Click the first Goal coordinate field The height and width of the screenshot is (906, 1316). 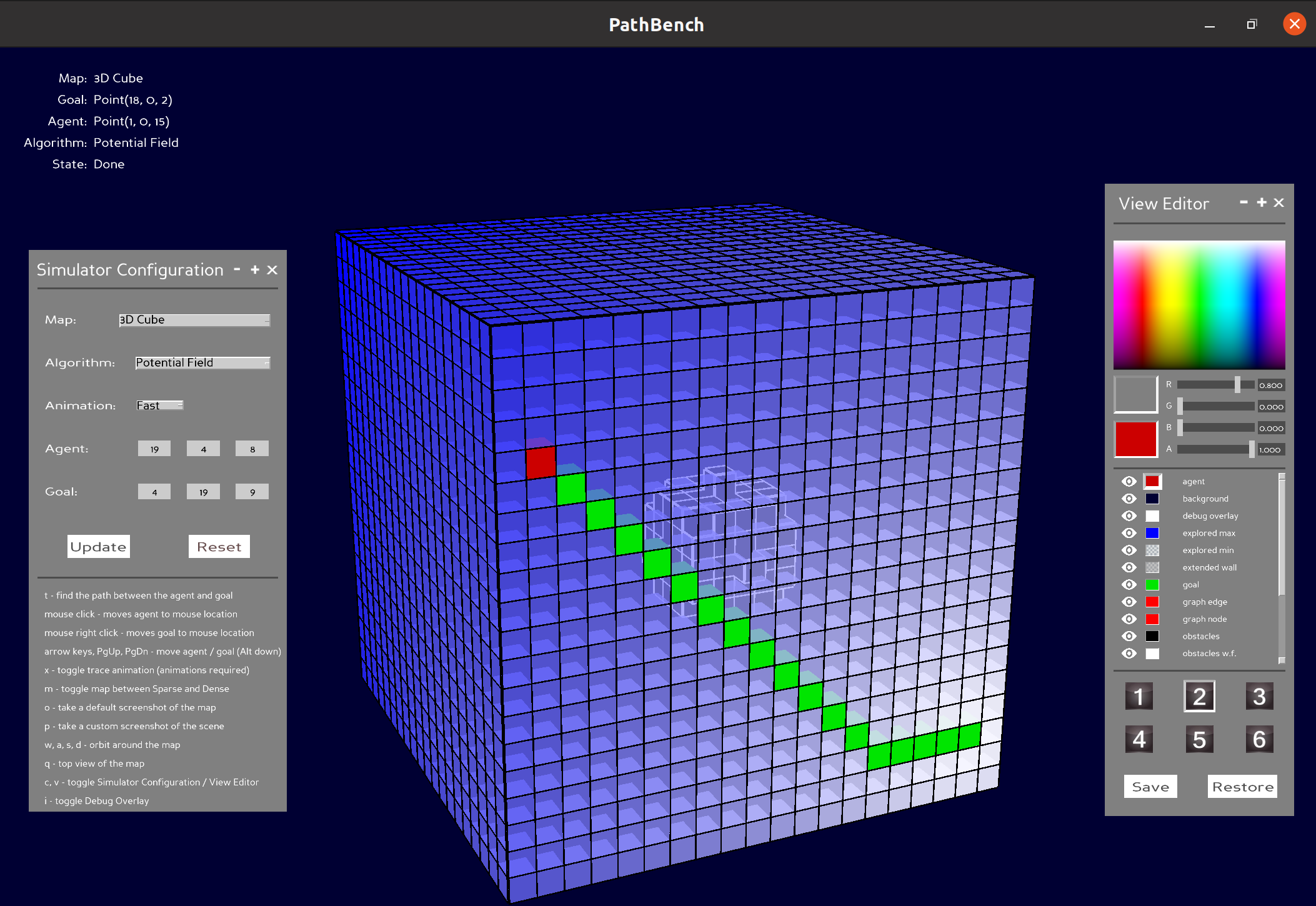[154, 492]
